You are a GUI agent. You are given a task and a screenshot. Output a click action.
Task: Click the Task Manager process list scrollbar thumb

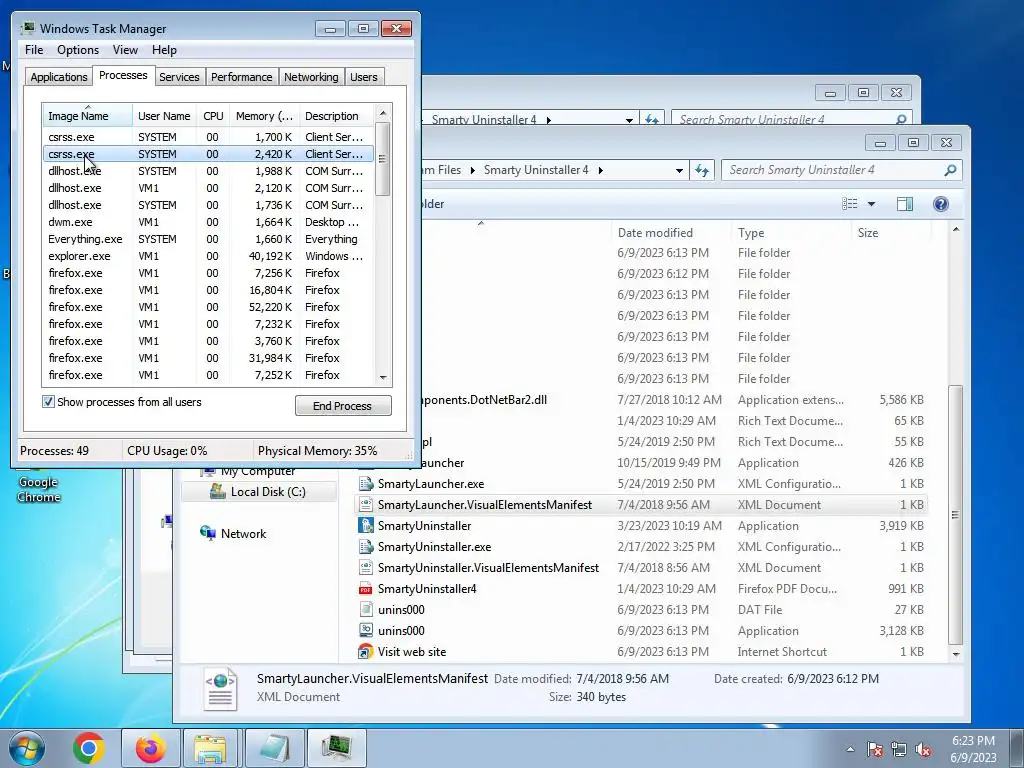pyautogui.click(x=383, y=159)
